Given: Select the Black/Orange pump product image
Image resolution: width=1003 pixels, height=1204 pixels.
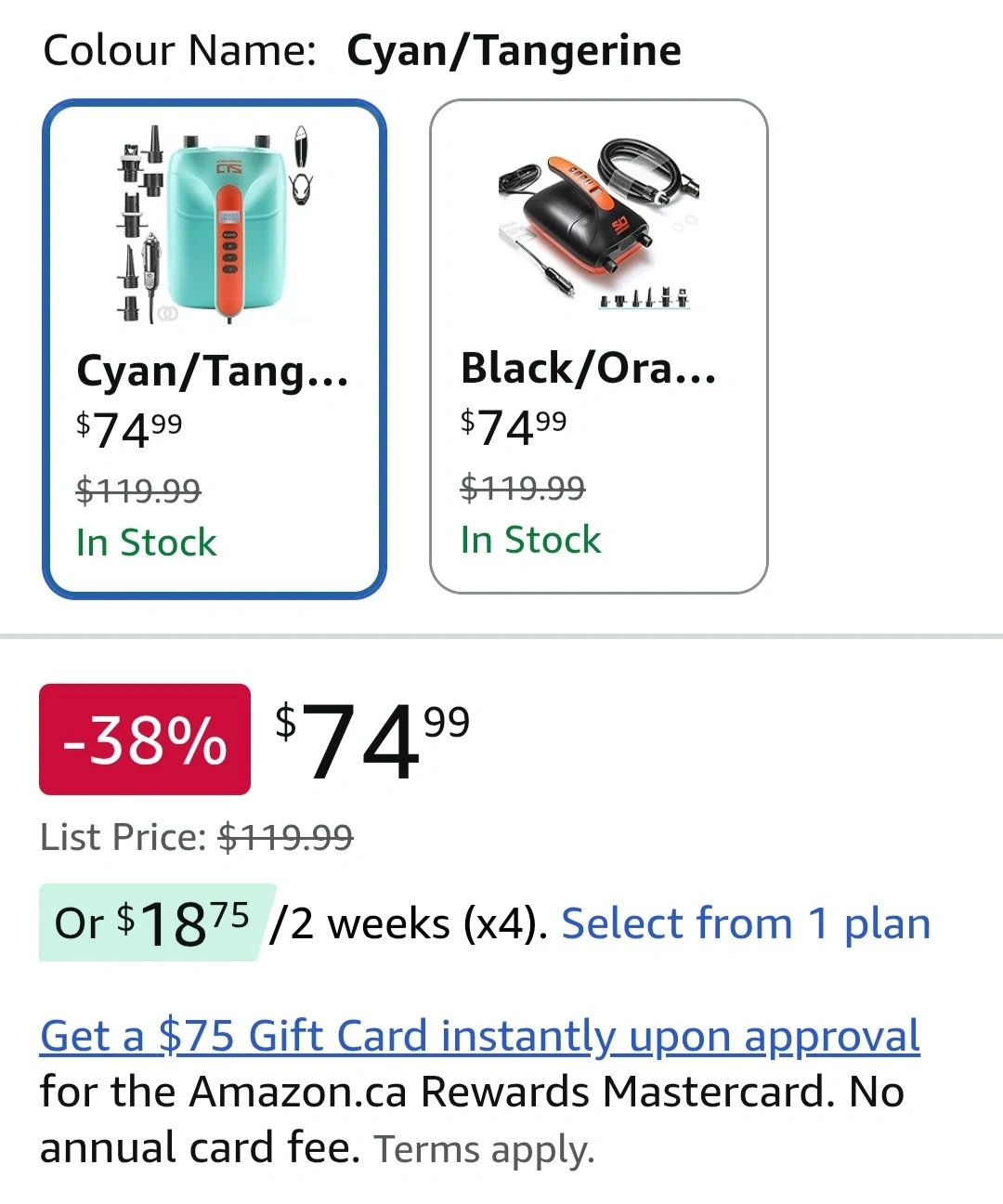Looking at the screenshot, I should click(599, 223).
